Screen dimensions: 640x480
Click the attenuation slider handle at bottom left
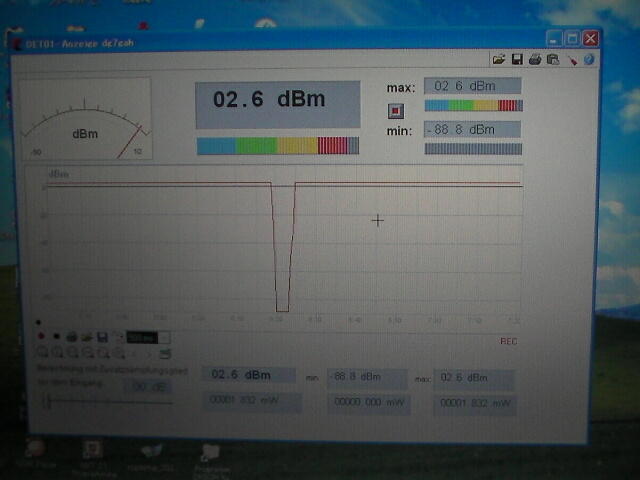44,401
